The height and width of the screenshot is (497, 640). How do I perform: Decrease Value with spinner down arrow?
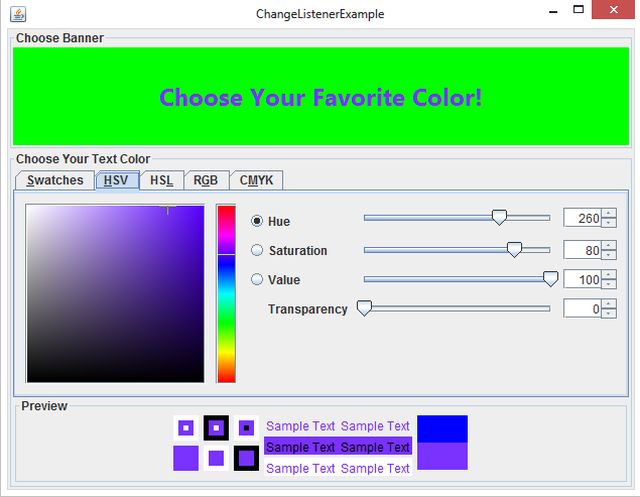point(609,284)
